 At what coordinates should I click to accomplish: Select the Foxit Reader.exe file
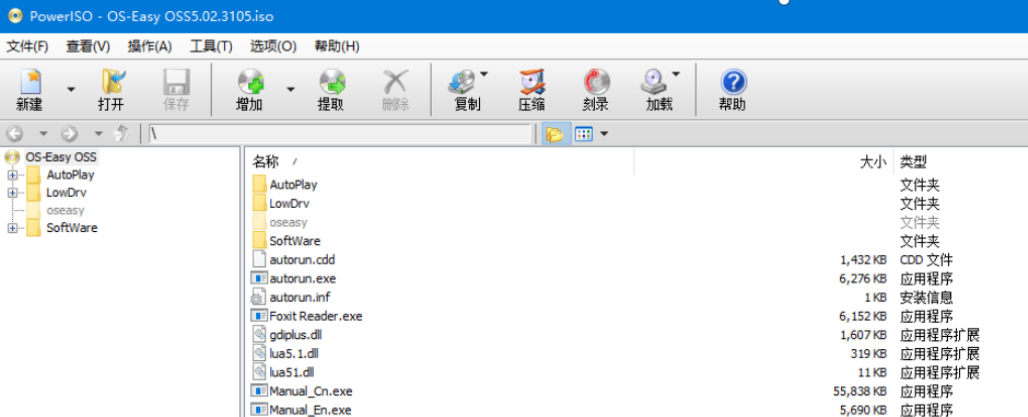315,316
